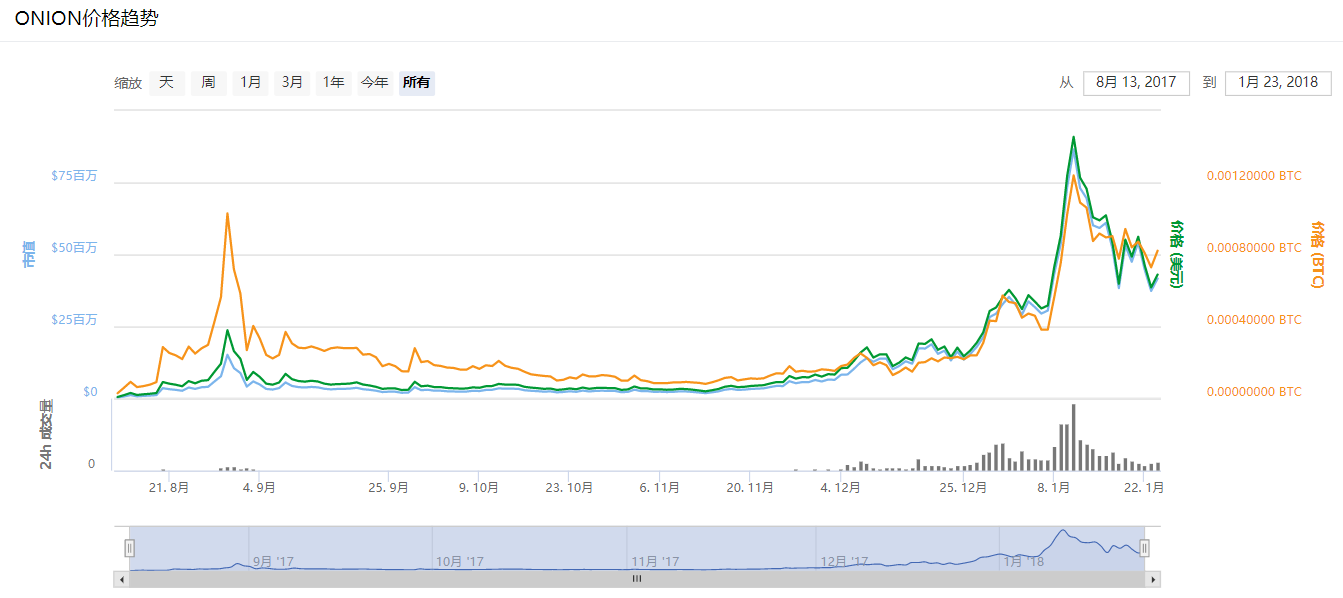
Task: Click the left scroll arrow below the navigator
Action: click(x=123, y=578)
